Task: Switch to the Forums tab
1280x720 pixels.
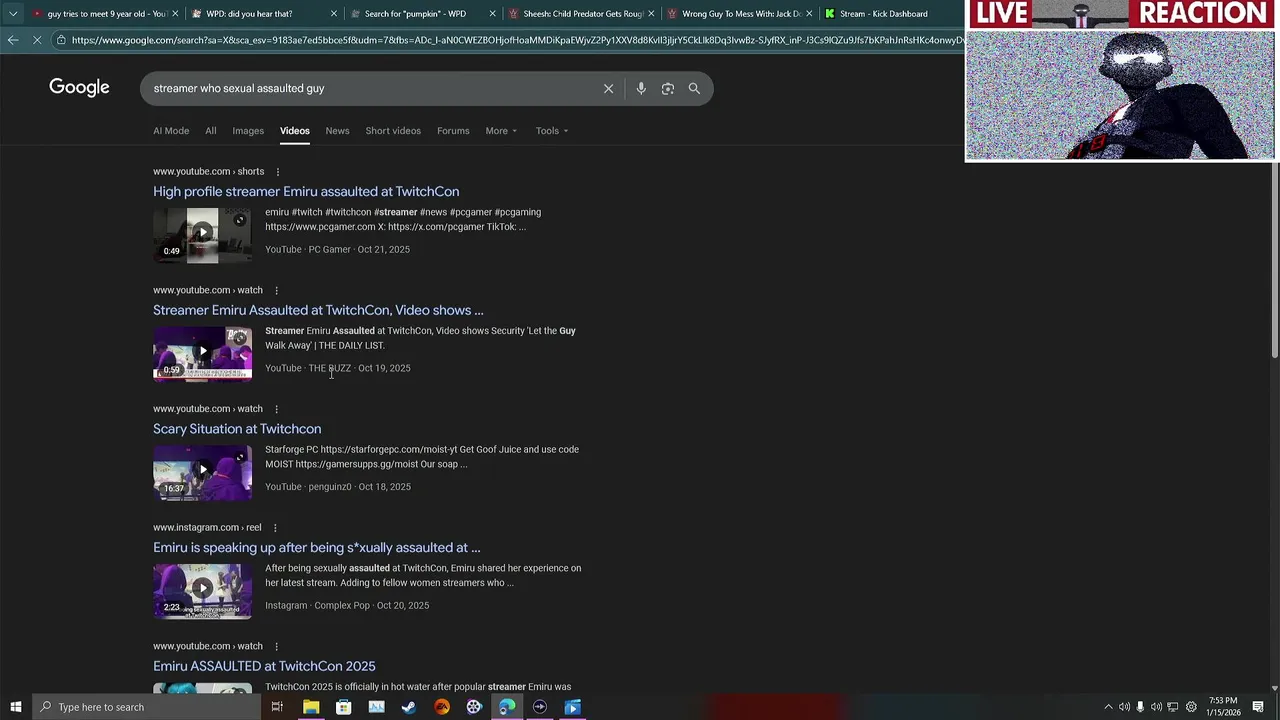Action: coord(453,131)
